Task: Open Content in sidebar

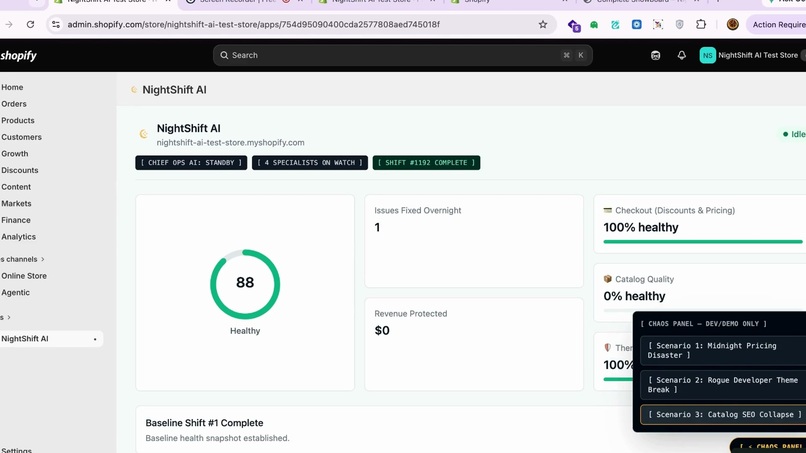Action: pyautogui.click(x=16, y=187)
